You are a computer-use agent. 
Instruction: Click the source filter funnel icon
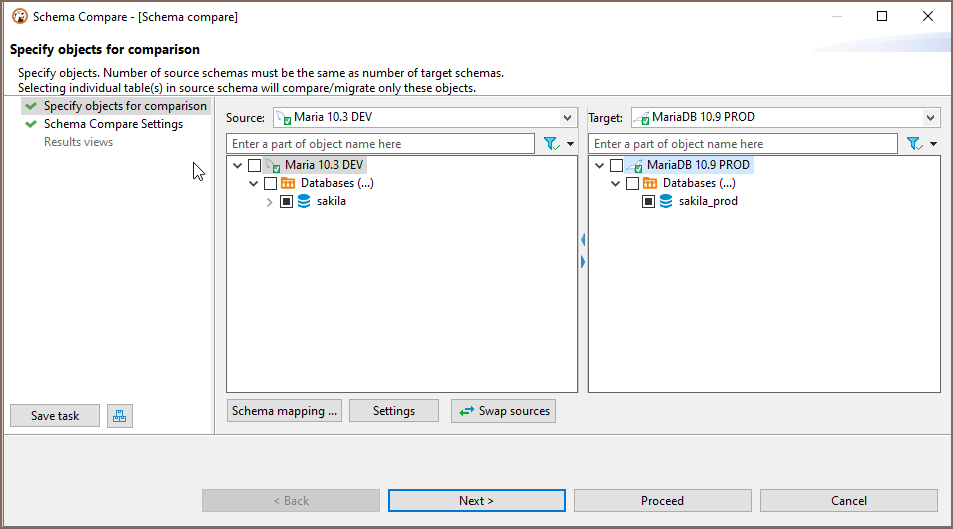[x=551, y=144]
